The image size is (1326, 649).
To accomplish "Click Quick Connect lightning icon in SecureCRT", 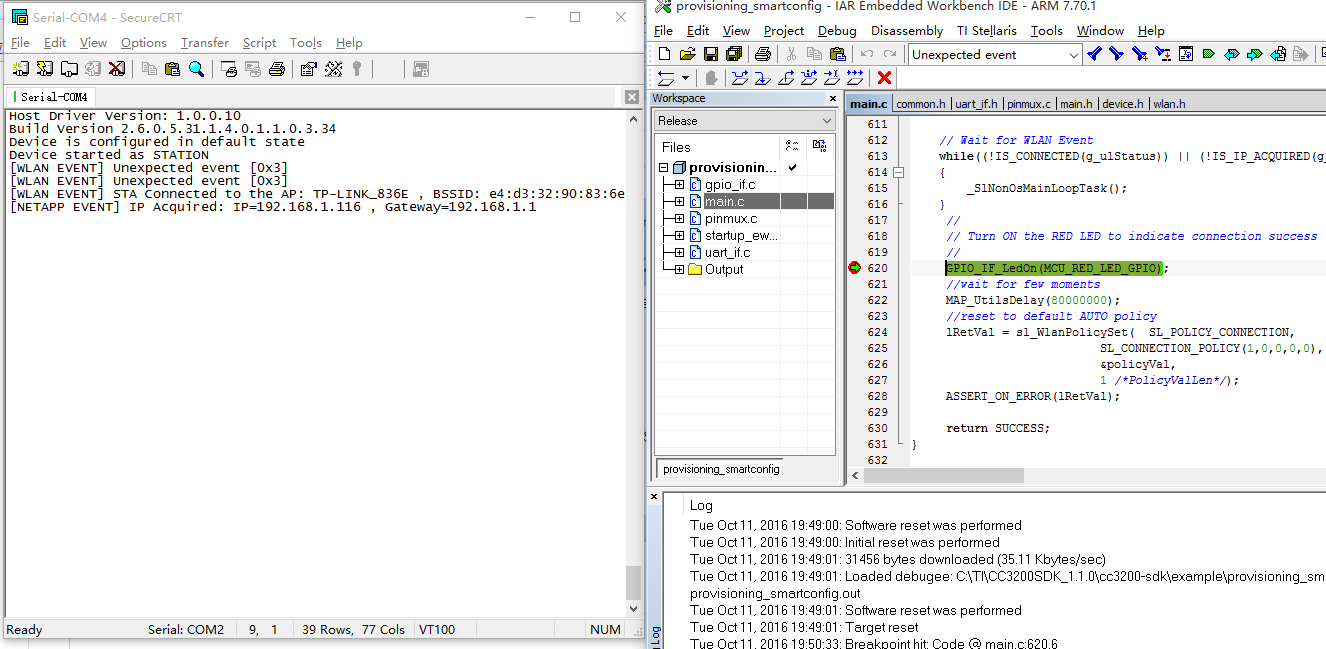I will point(45,69).
